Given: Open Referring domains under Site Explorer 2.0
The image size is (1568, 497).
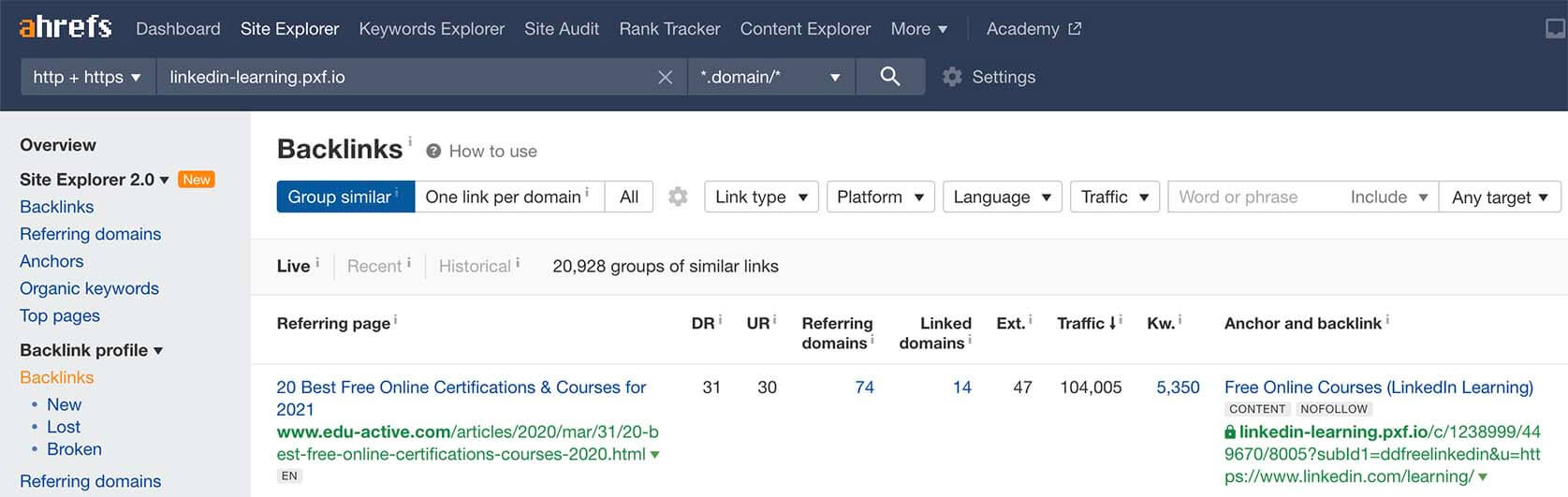Looking at the screenshot, I should point(90,234).
